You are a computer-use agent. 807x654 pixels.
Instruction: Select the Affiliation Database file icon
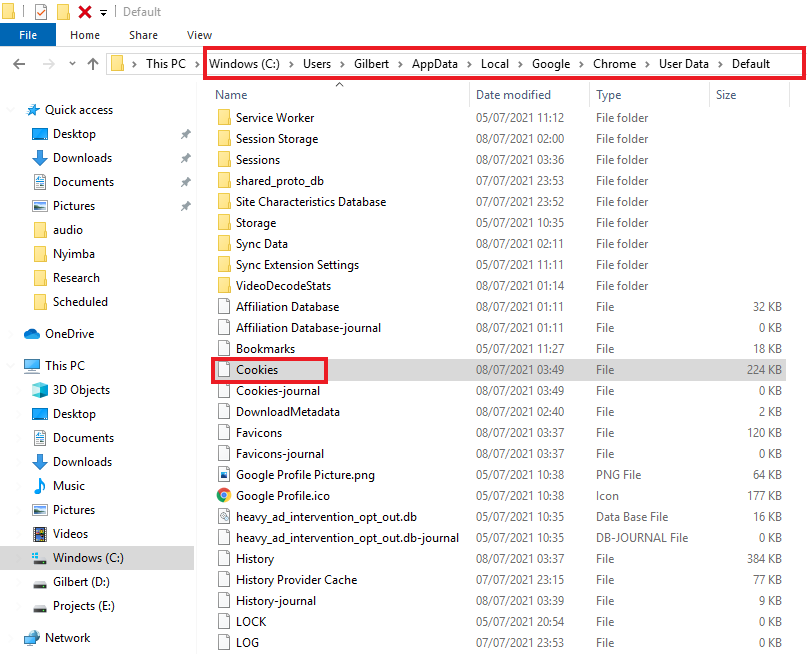224,307
